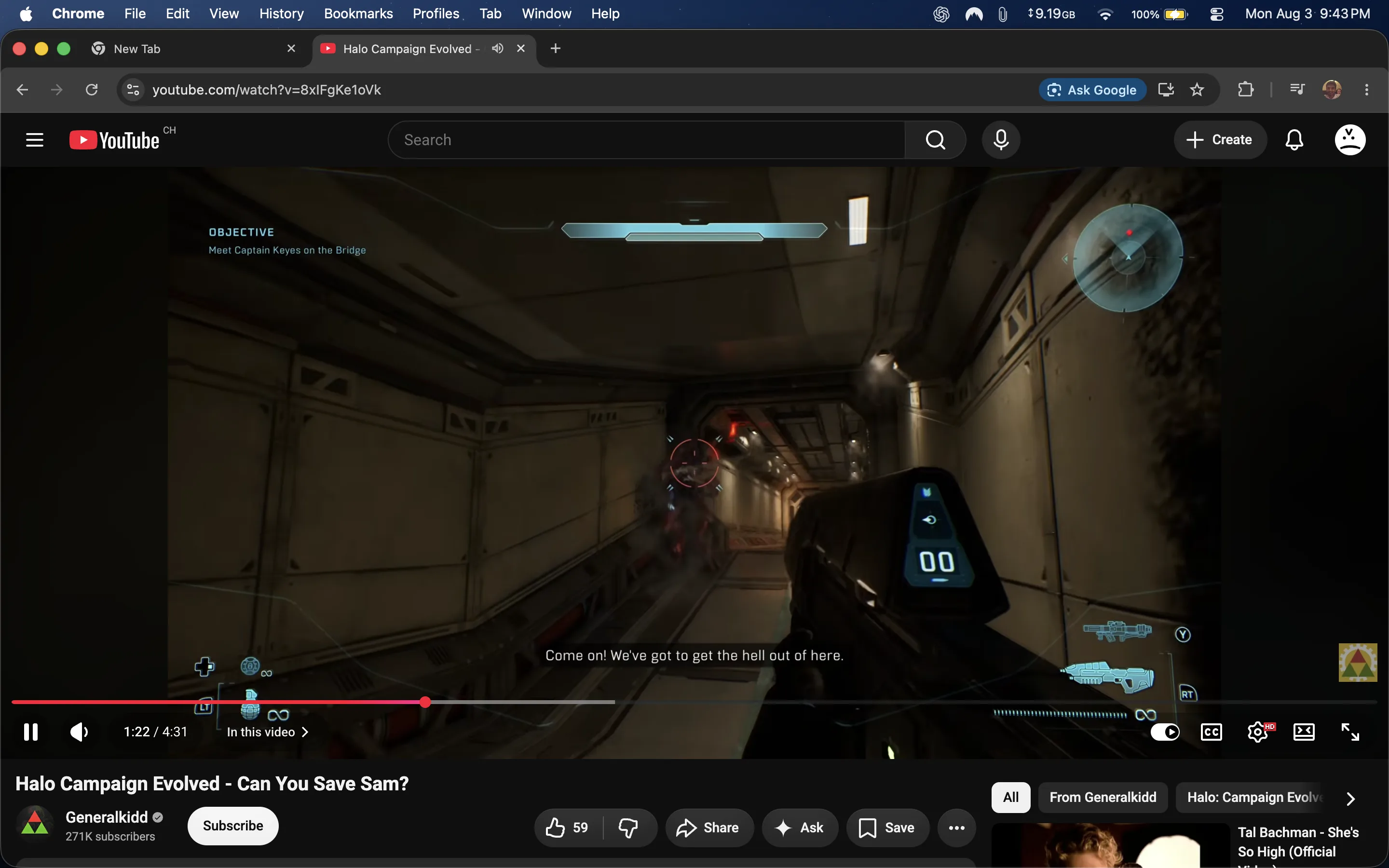Open the Apple menu

pyautogui.click(x=26, y=13)
